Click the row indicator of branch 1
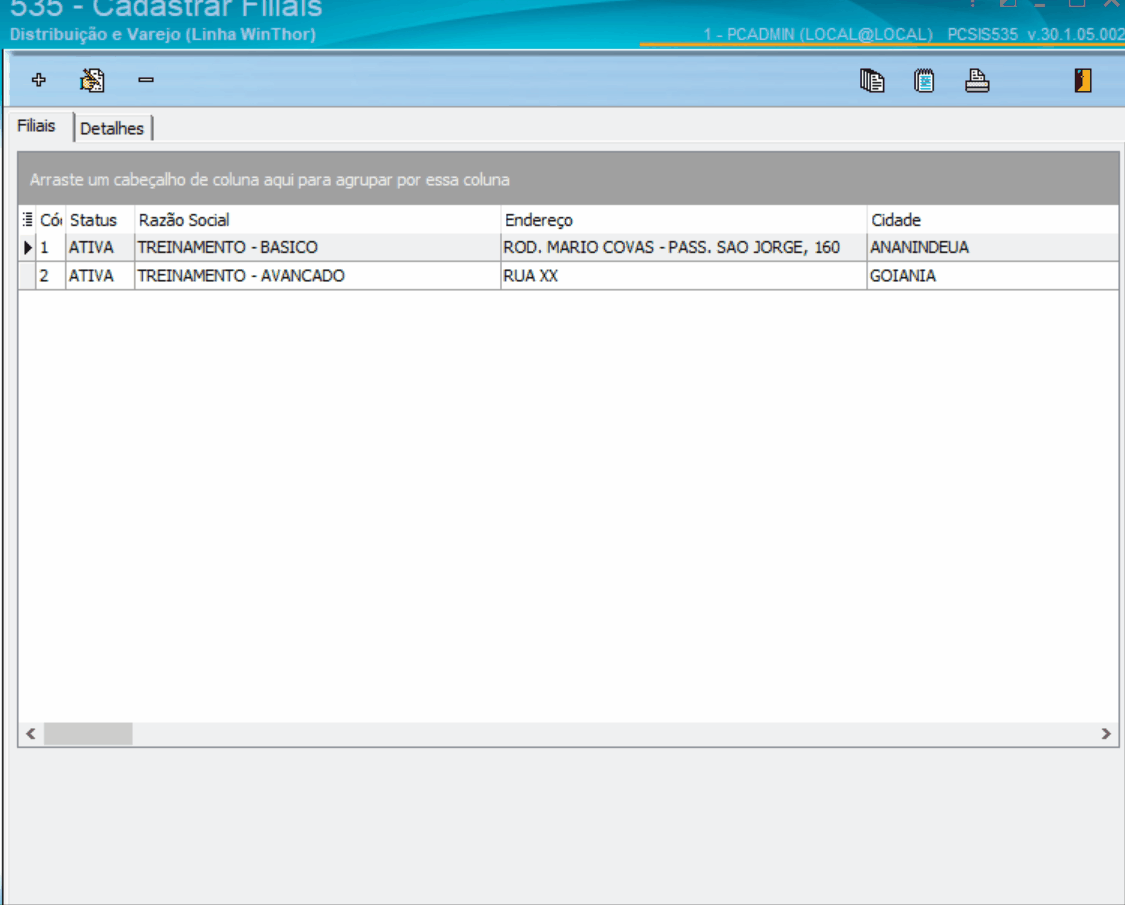 click(x=27, y=248)
